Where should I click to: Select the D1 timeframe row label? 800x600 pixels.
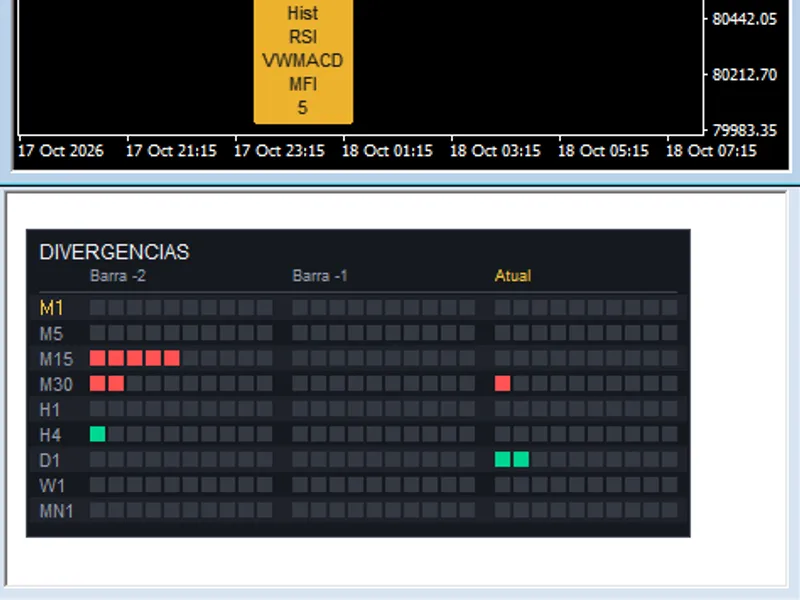pos(50,460)
